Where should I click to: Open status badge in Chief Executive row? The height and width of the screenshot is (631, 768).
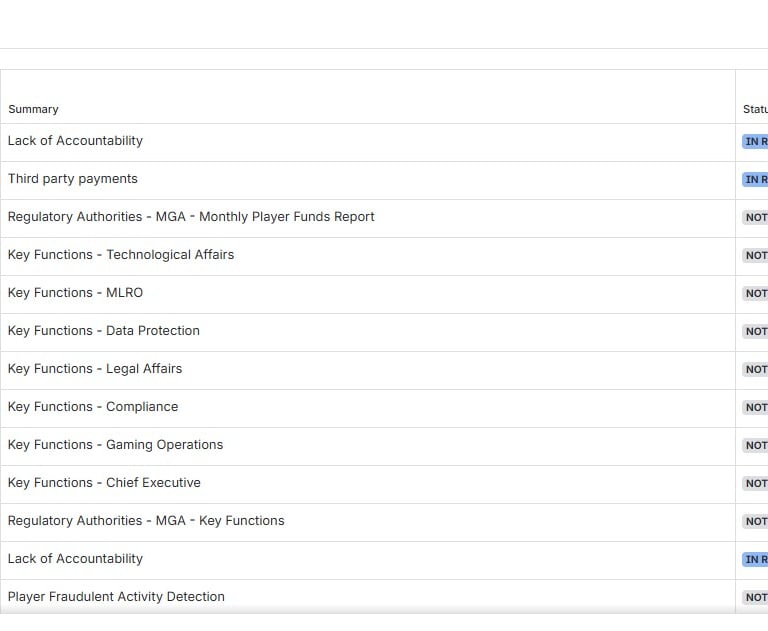pyautogui.click(x=755, y=484)
